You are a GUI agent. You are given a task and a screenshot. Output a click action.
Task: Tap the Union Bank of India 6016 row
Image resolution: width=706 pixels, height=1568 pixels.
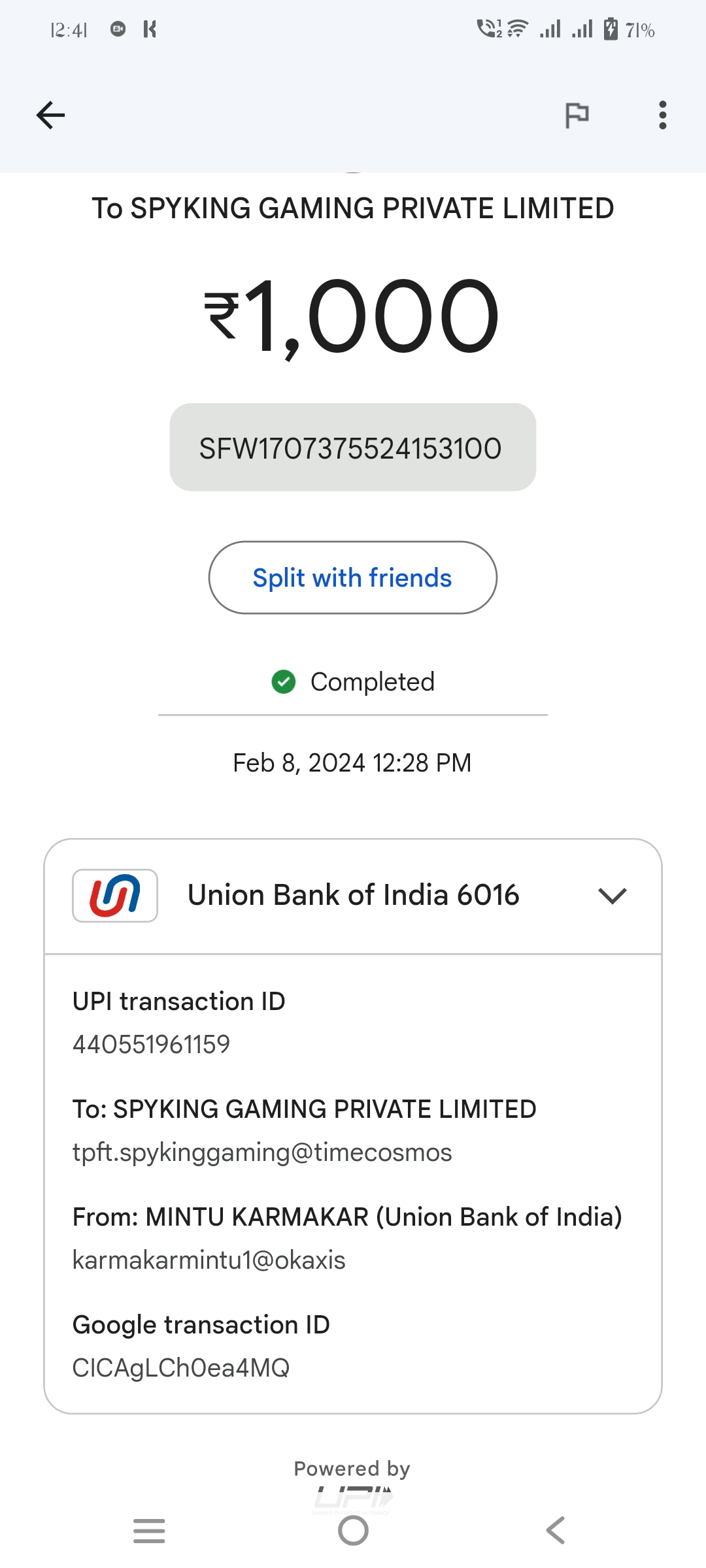353,896
